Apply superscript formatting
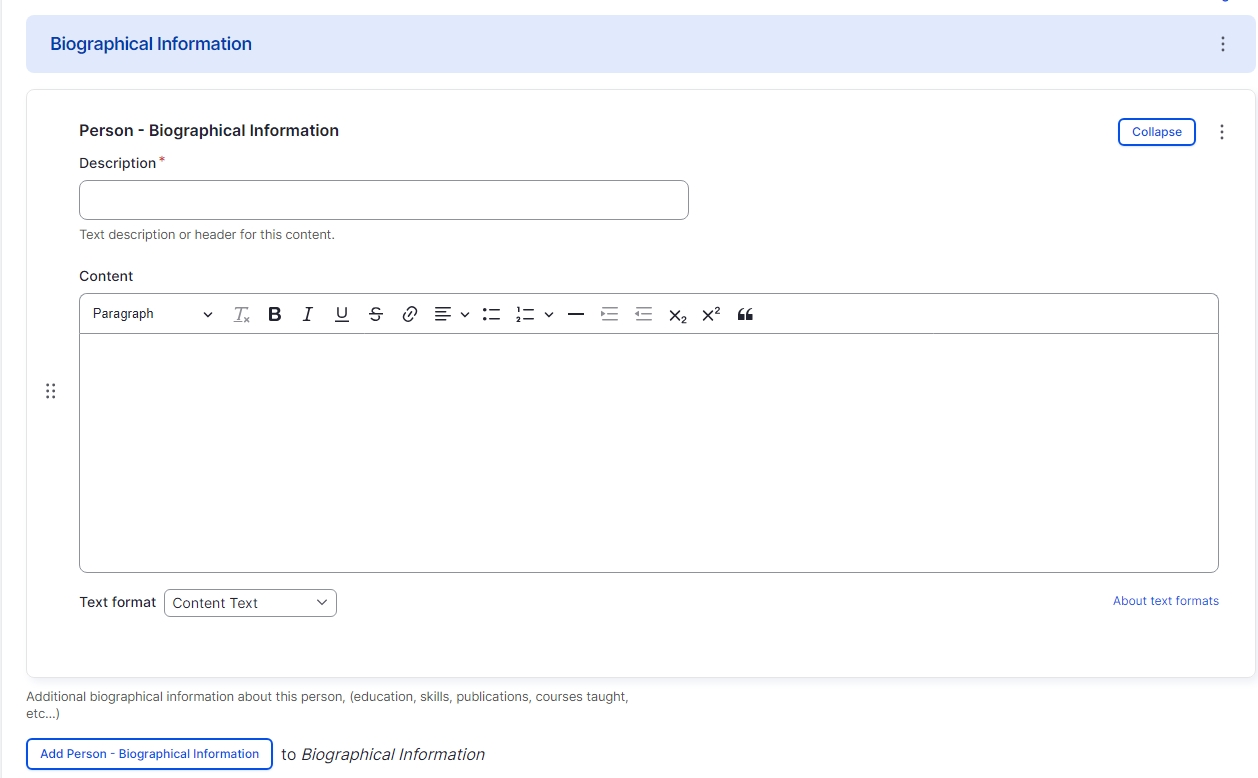Image resolution: width=1258 pixels, height=778 pixels. point(711,315)
